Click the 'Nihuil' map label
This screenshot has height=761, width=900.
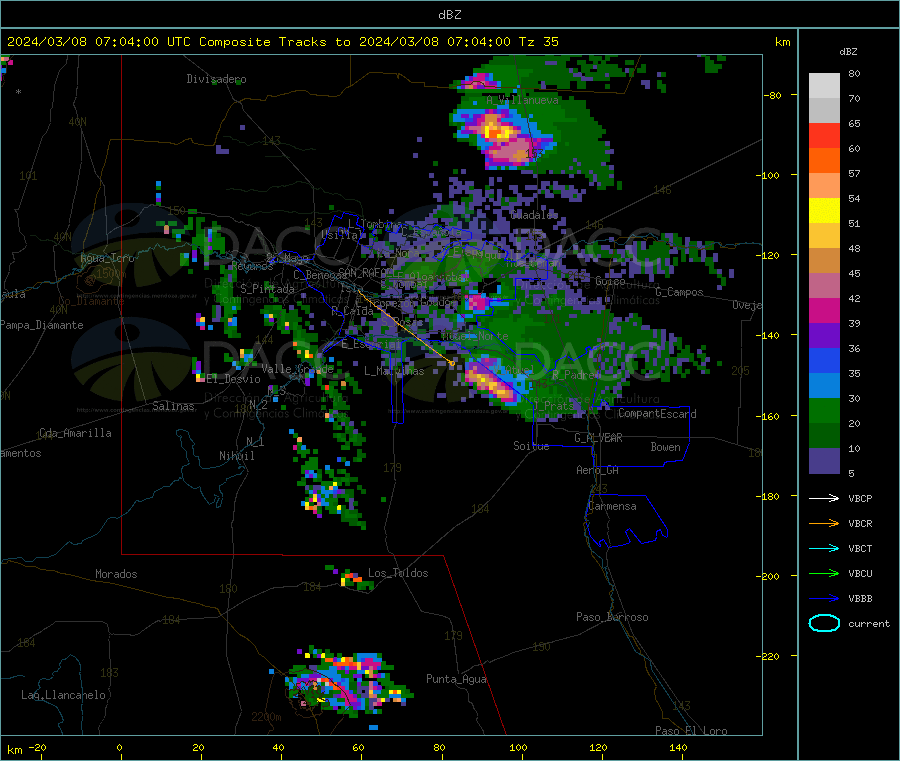click(x=236, y=456)
